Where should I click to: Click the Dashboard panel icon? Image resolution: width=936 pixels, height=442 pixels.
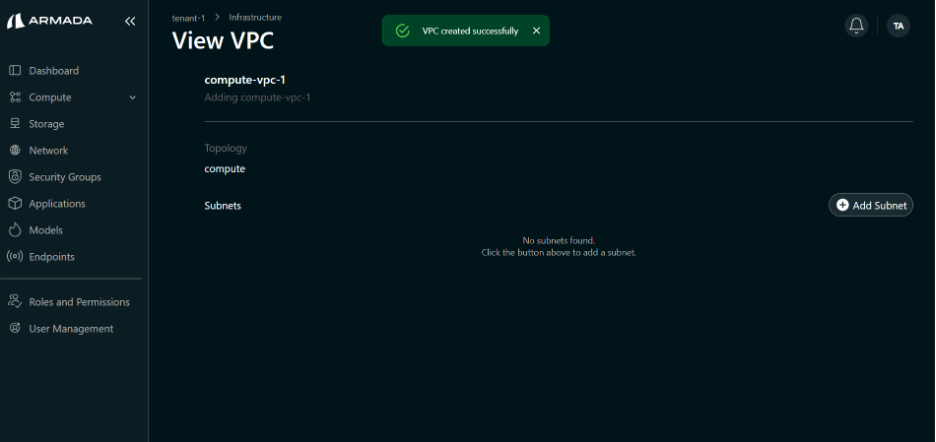[x=15, y=70]
